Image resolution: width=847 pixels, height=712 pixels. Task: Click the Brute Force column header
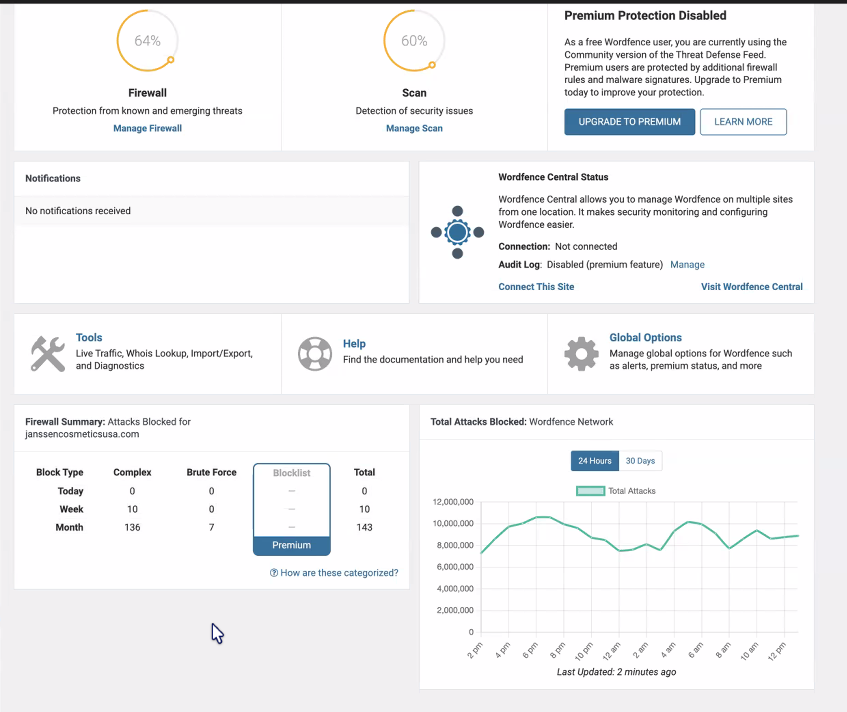click(211, 472)
